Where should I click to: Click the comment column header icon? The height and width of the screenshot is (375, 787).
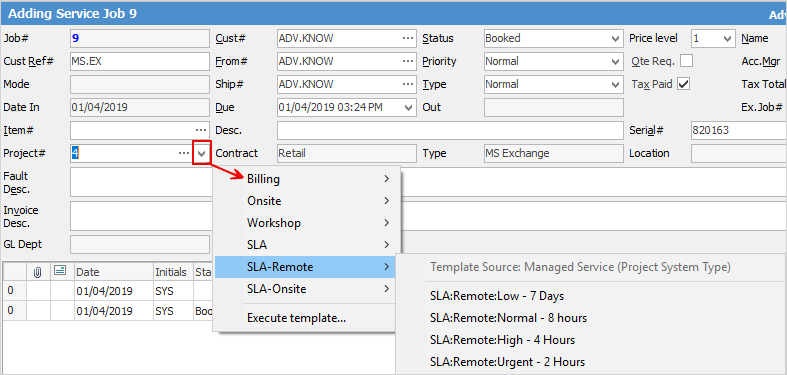coord(60,271)
